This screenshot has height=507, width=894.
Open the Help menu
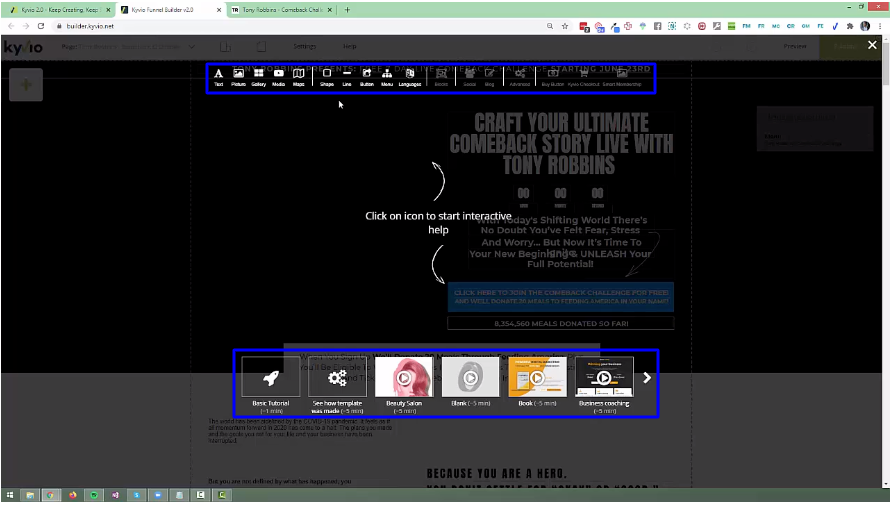point(350,47)
